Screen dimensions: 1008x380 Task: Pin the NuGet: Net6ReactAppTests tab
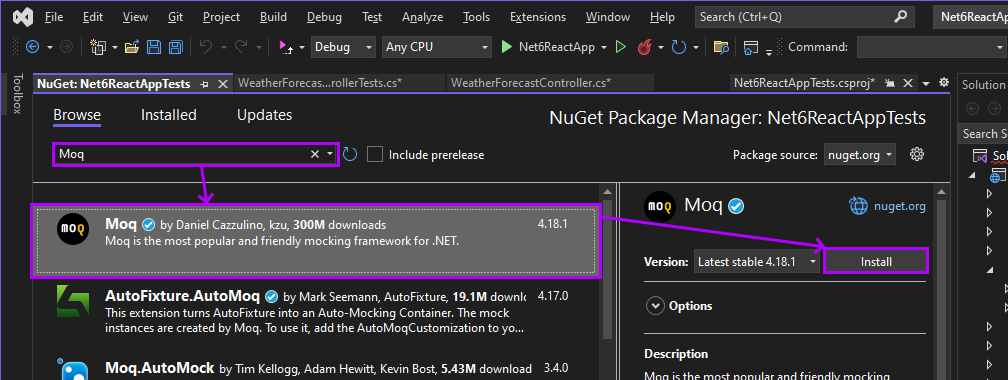[x=204, y=84]
